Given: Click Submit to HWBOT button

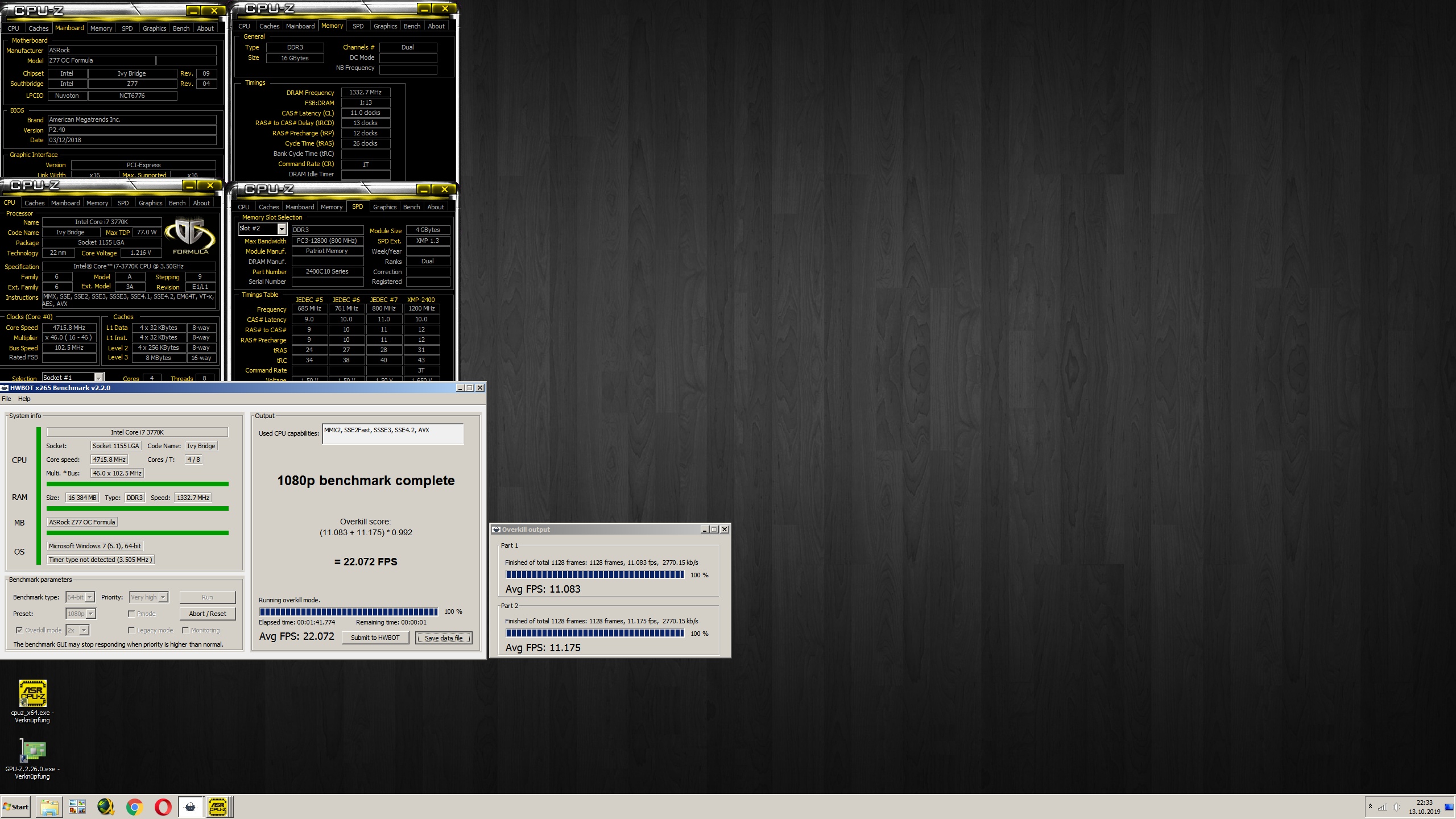Looking at the screenshot, I should [x=375, y=638].
